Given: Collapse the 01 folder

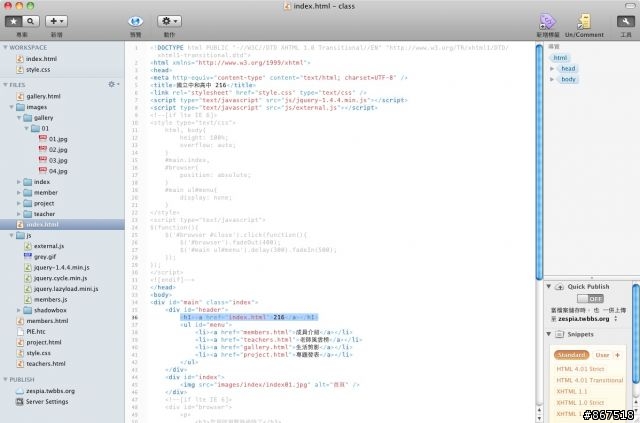Looking at the screenshot, I should (27, 129).
